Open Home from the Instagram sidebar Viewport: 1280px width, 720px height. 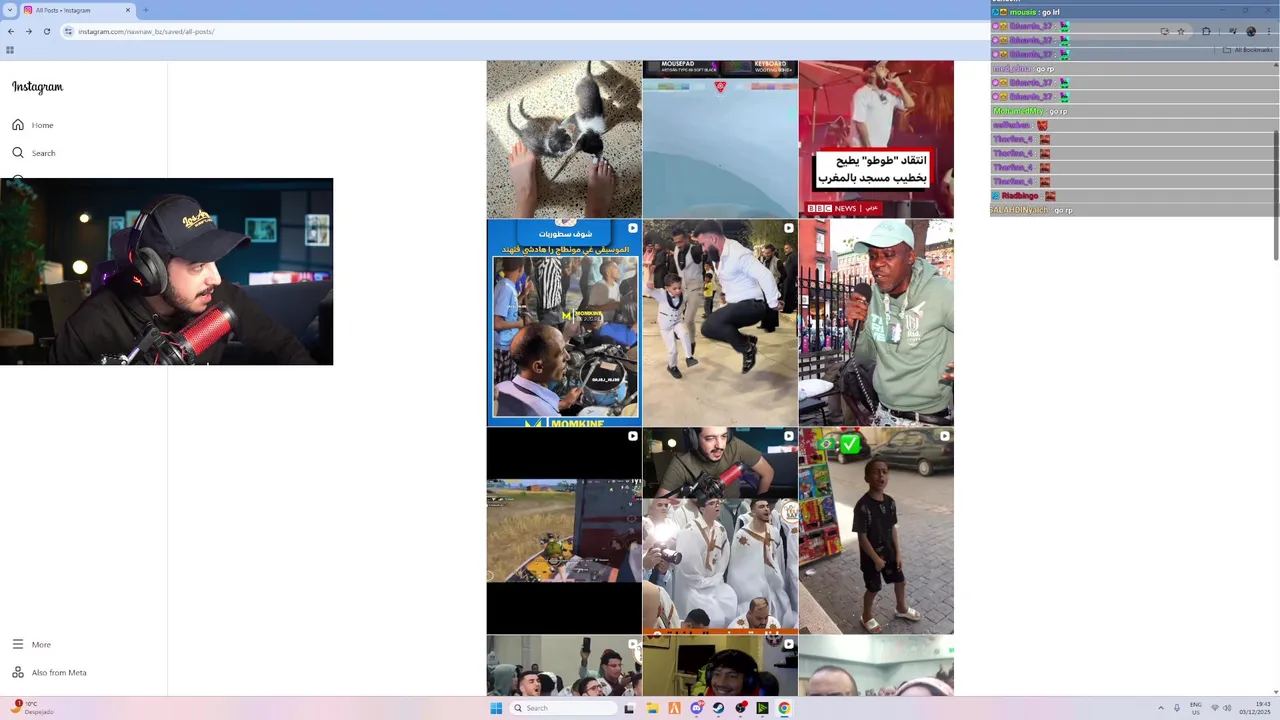(32, 125)
